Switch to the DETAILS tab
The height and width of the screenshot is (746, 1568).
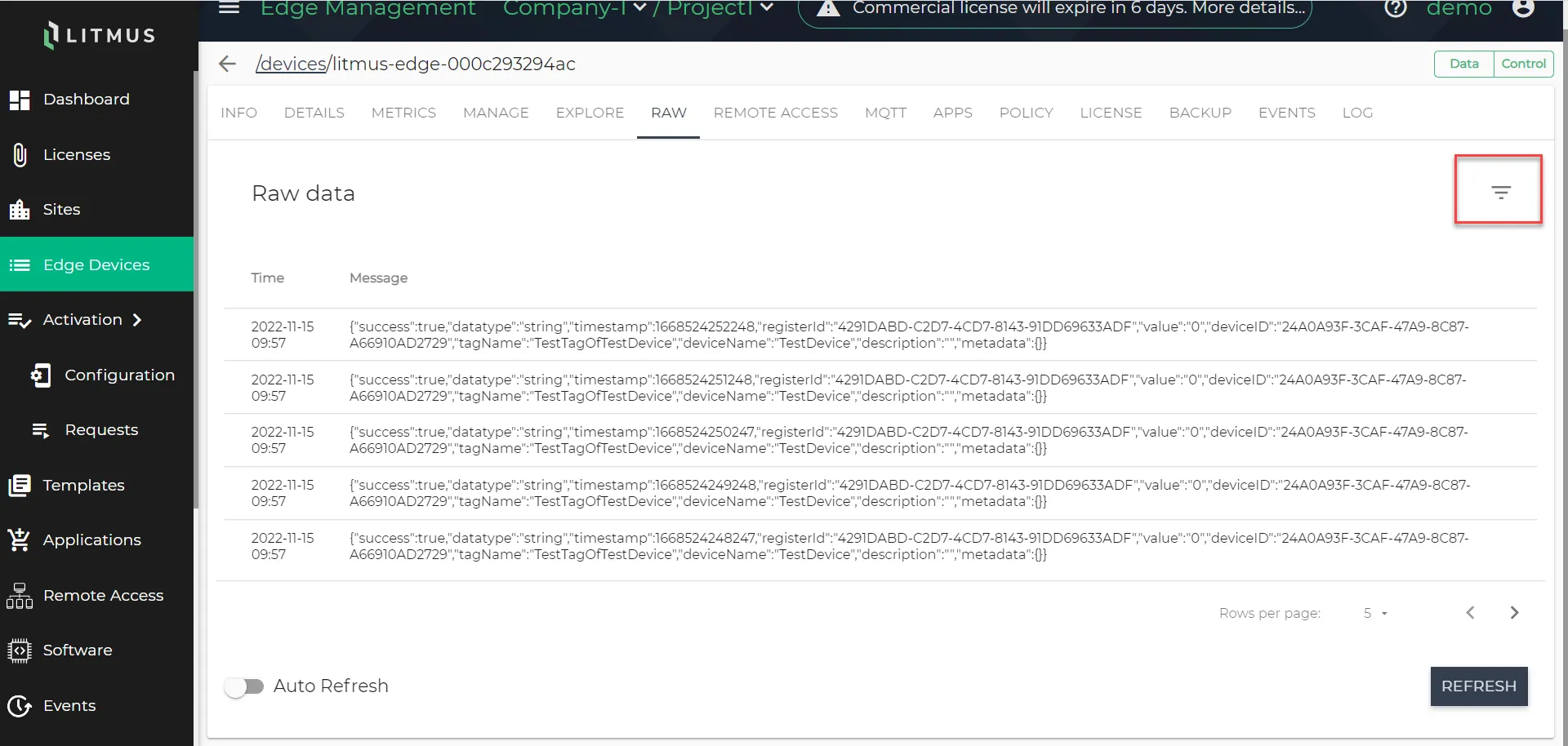314,113
